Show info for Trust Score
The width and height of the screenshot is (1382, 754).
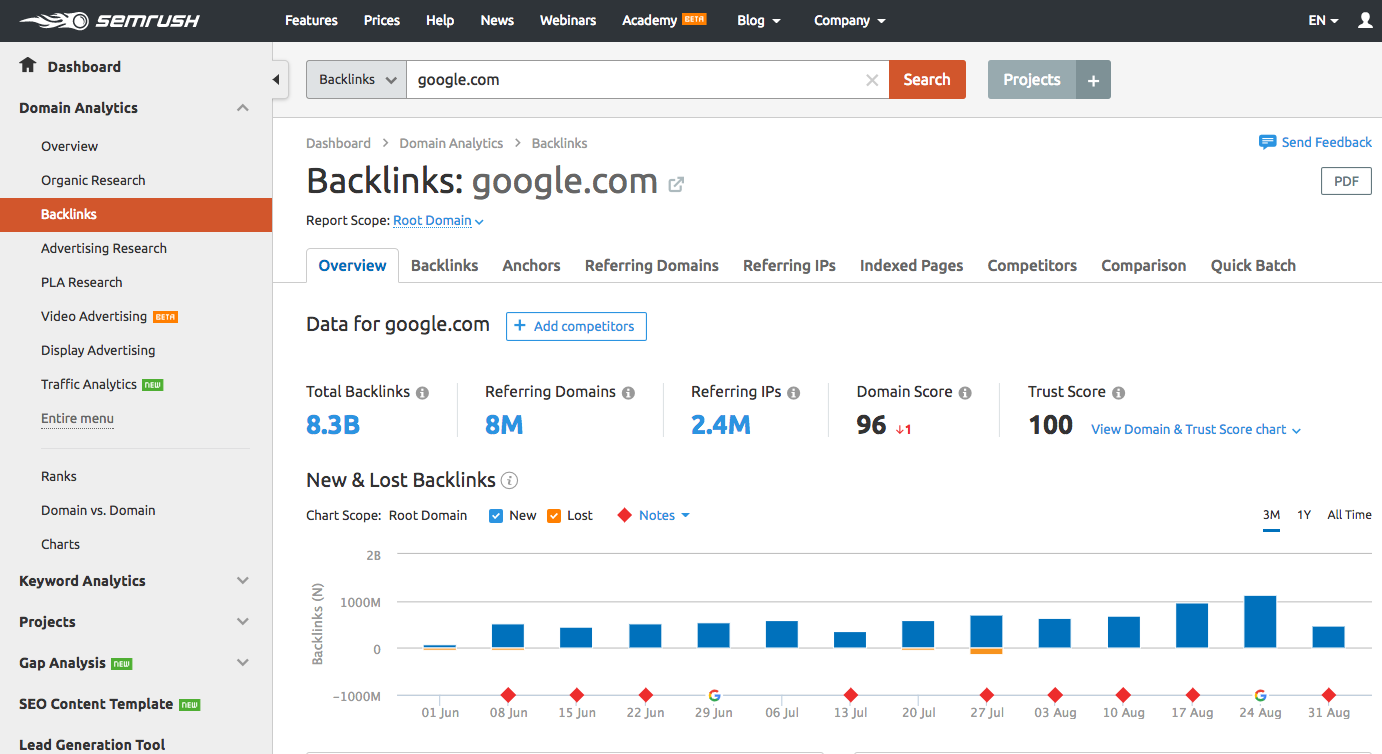(x=1118, y=393)
